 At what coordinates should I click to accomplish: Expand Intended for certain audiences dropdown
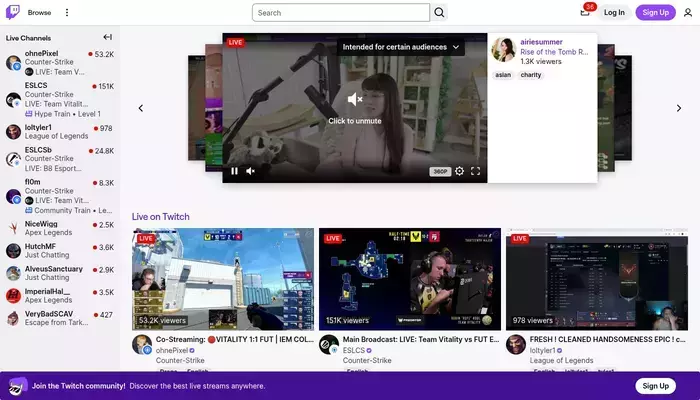(x=400, y=47)
